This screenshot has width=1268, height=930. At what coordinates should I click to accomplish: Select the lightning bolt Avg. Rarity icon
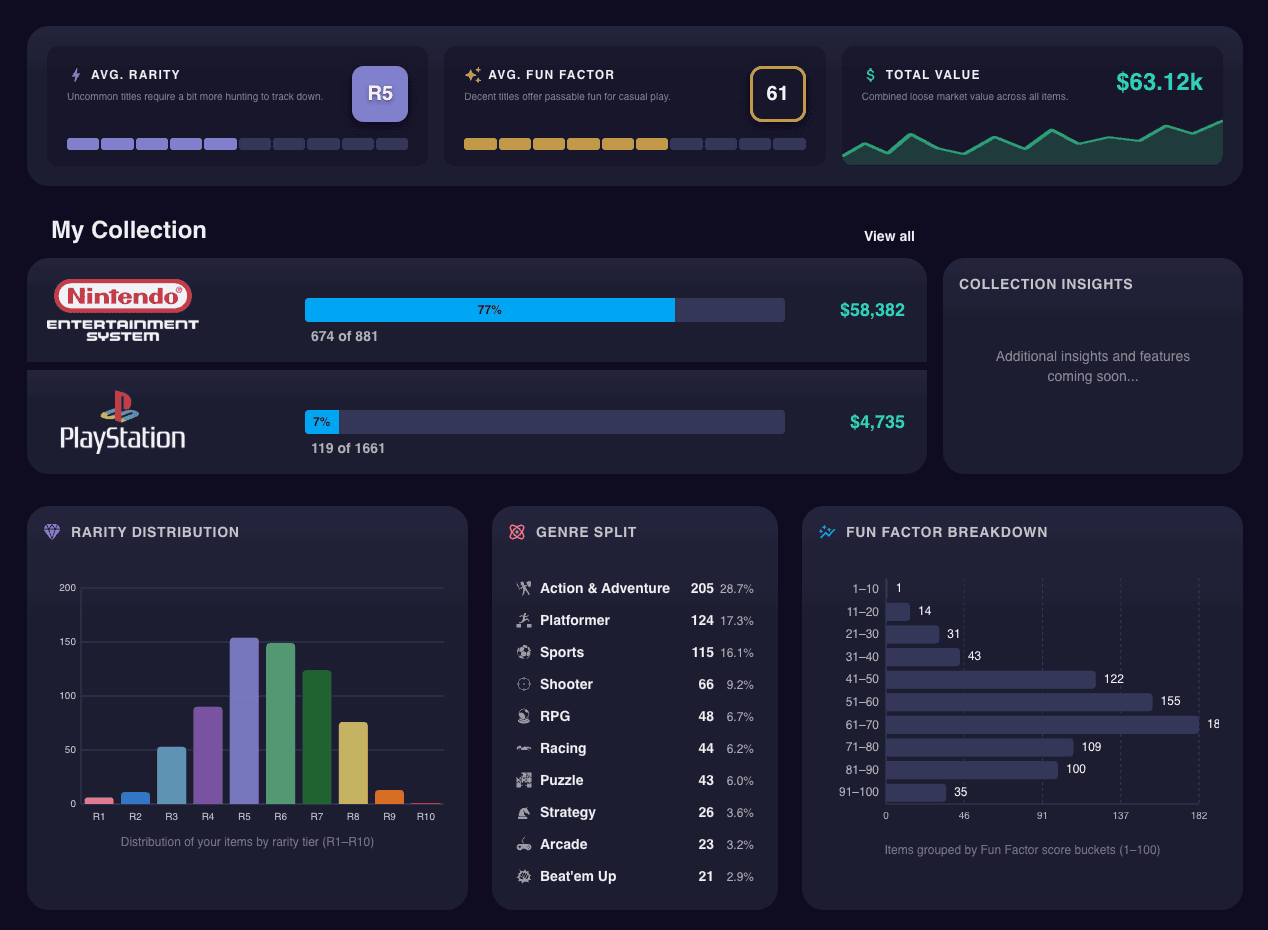point(76,74)
